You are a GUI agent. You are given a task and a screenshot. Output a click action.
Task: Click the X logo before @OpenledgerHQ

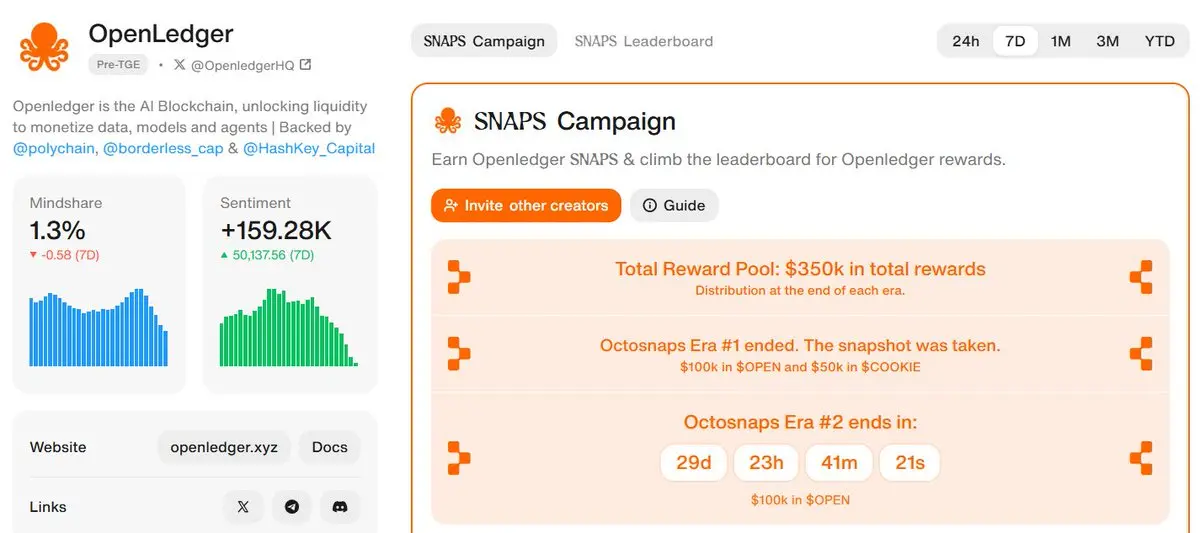[x=179, y=65]
